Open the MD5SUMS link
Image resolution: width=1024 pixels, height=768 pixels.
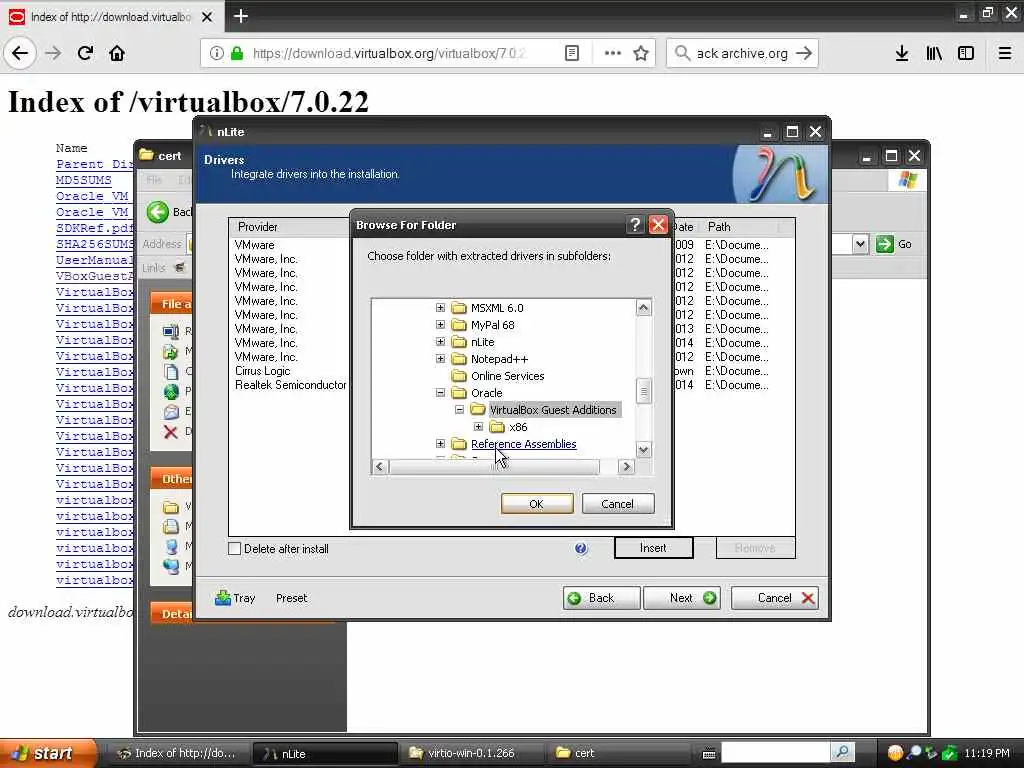[84, 180]
